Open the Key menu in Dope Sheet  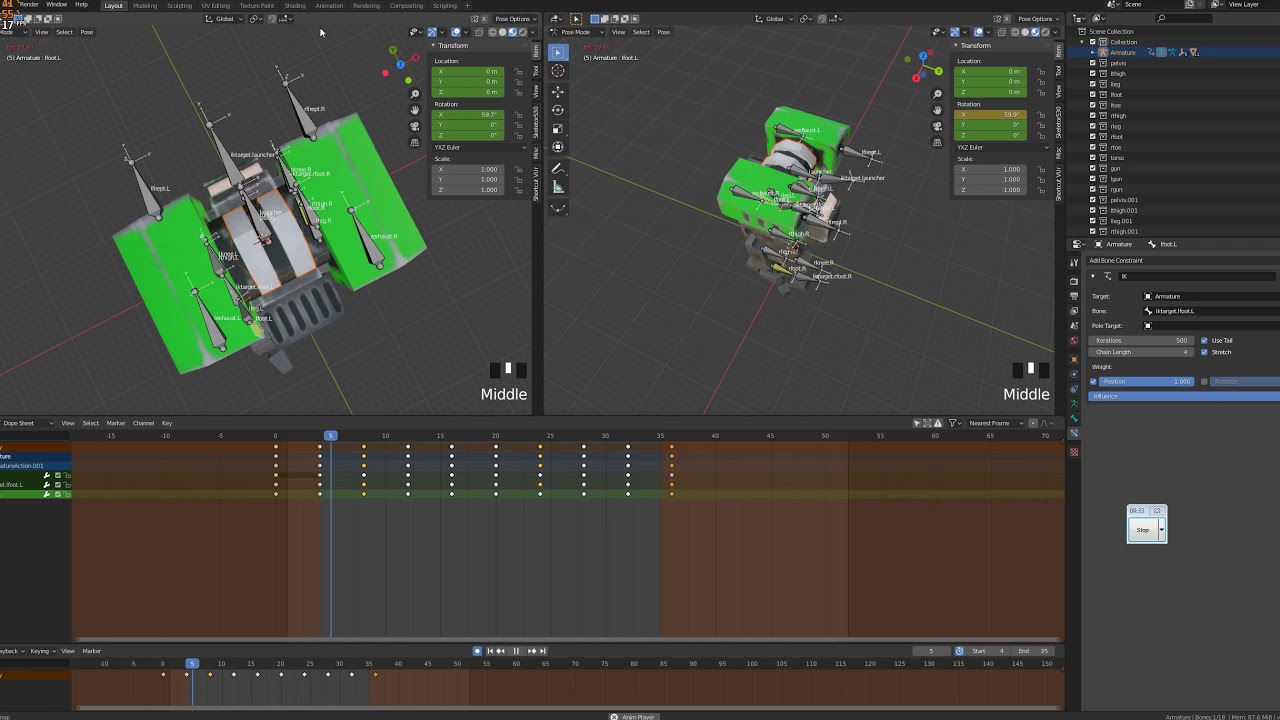pos(167,423)
